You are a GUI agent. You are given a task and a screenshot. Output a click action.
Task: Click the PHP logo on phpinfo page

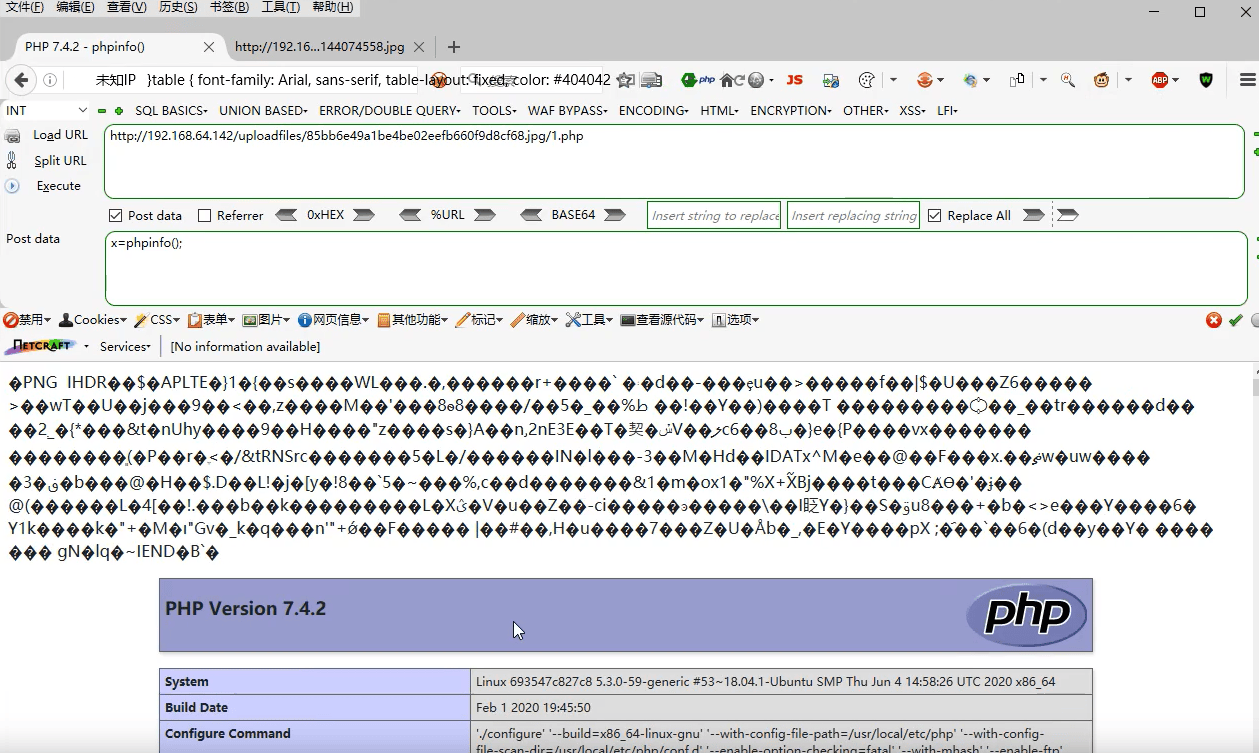[x=1026, y=615]
